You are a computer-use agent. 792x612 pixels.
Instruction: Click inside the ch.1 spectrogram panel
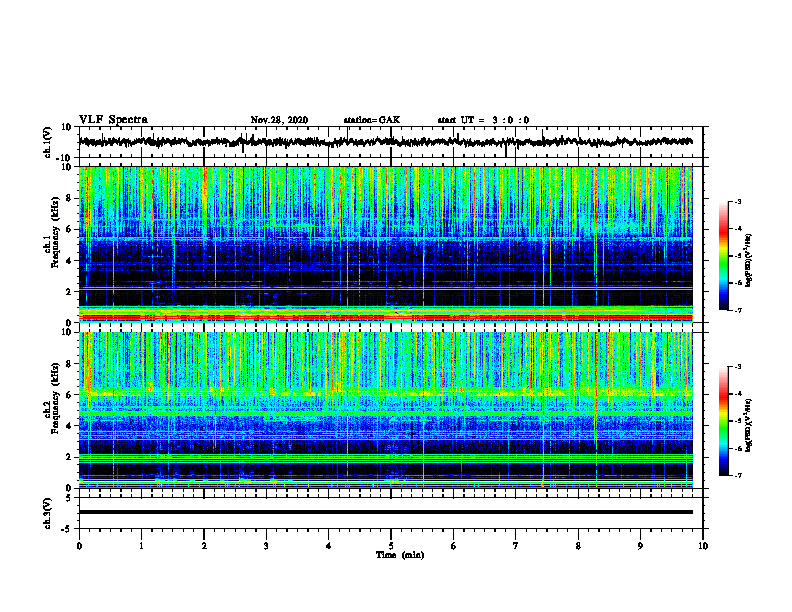pos(386,244)
